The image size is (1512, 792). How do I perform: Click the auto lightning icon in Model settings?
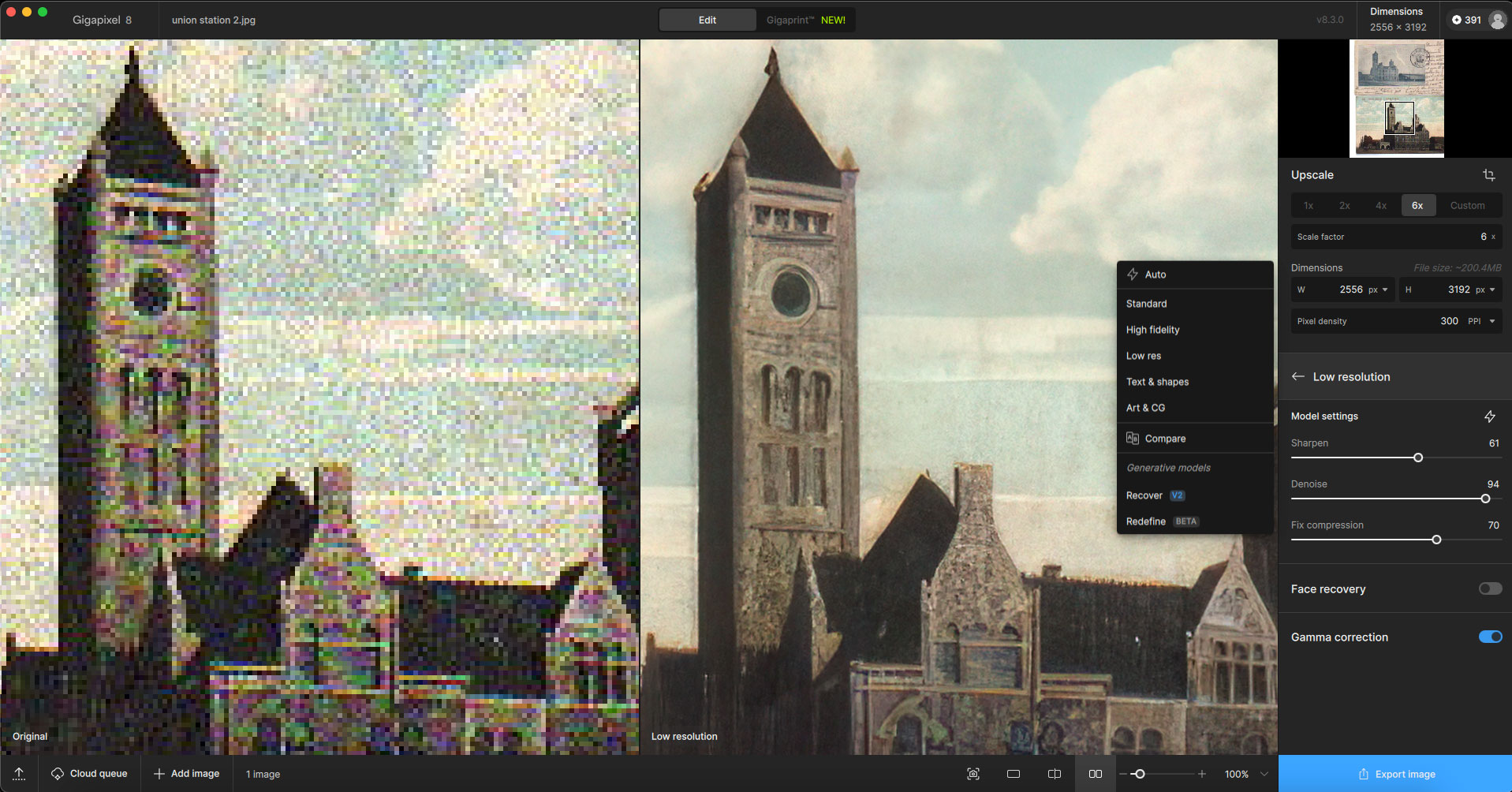click(1489, 417)
